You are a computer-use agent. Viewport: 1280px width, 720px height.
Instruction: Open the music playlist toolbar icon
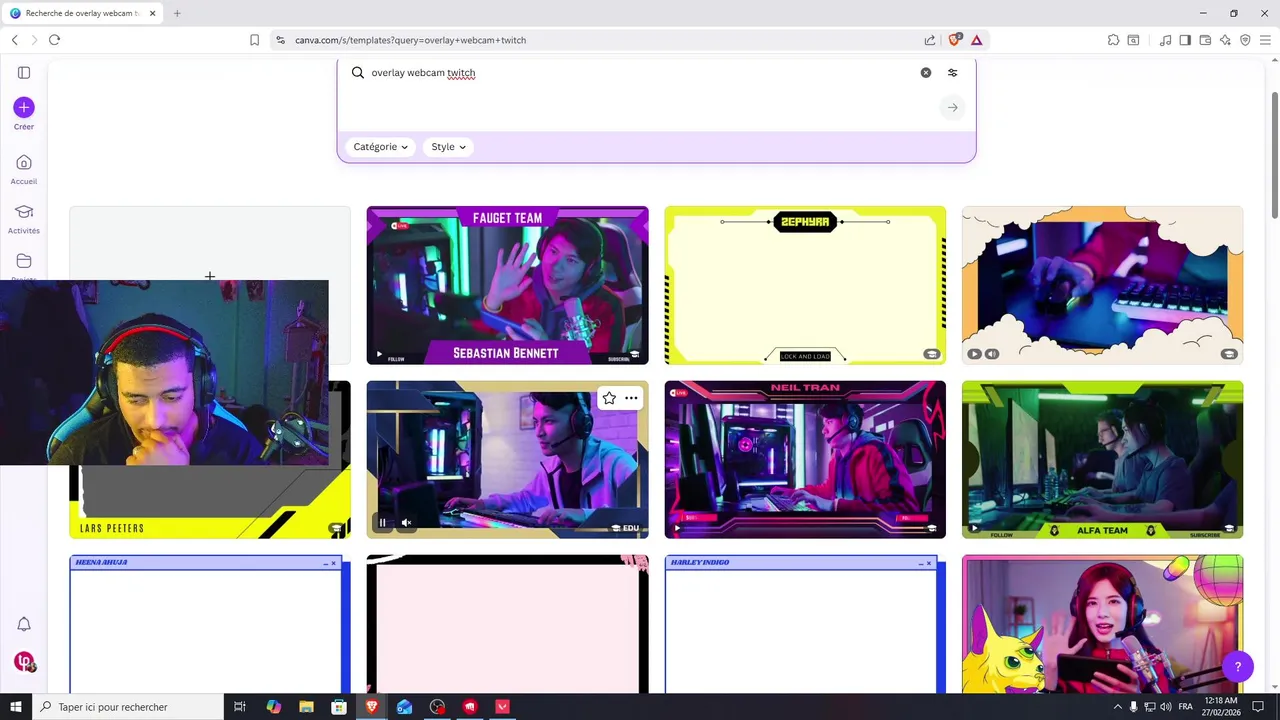coord(1165,40)
